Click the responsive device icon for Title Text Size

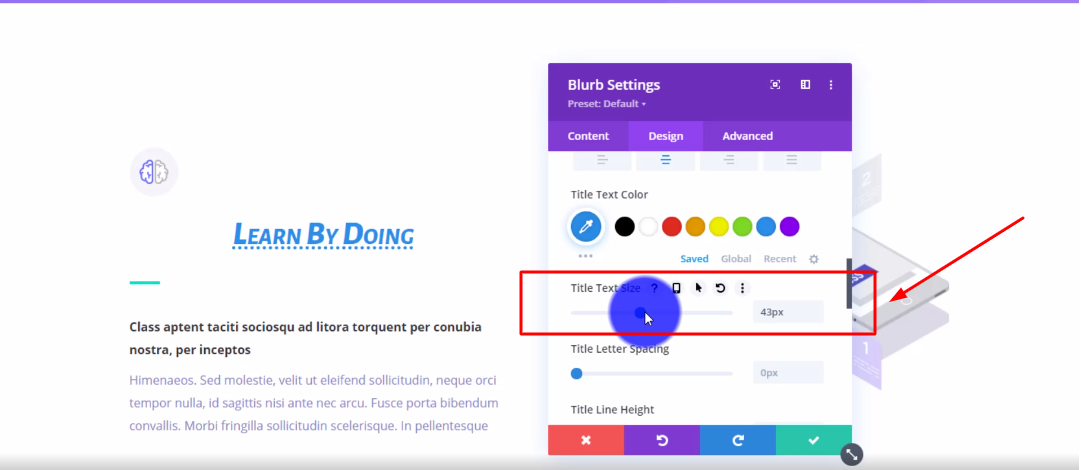pyautogui.click(x=676, y=288)
